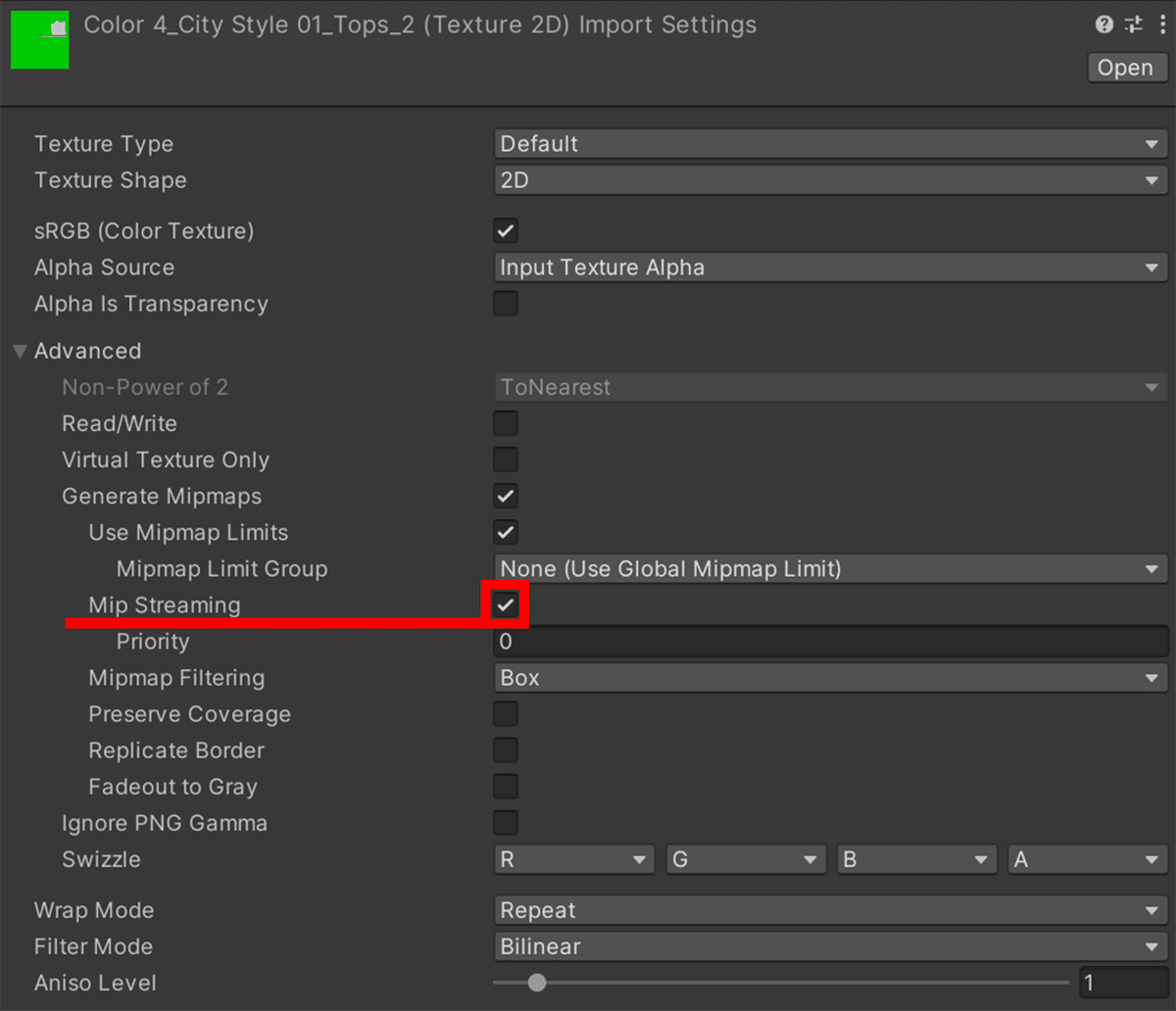Click the Open button
This screenshot has width=1176, height=1011.
[x=1125, y=68]
